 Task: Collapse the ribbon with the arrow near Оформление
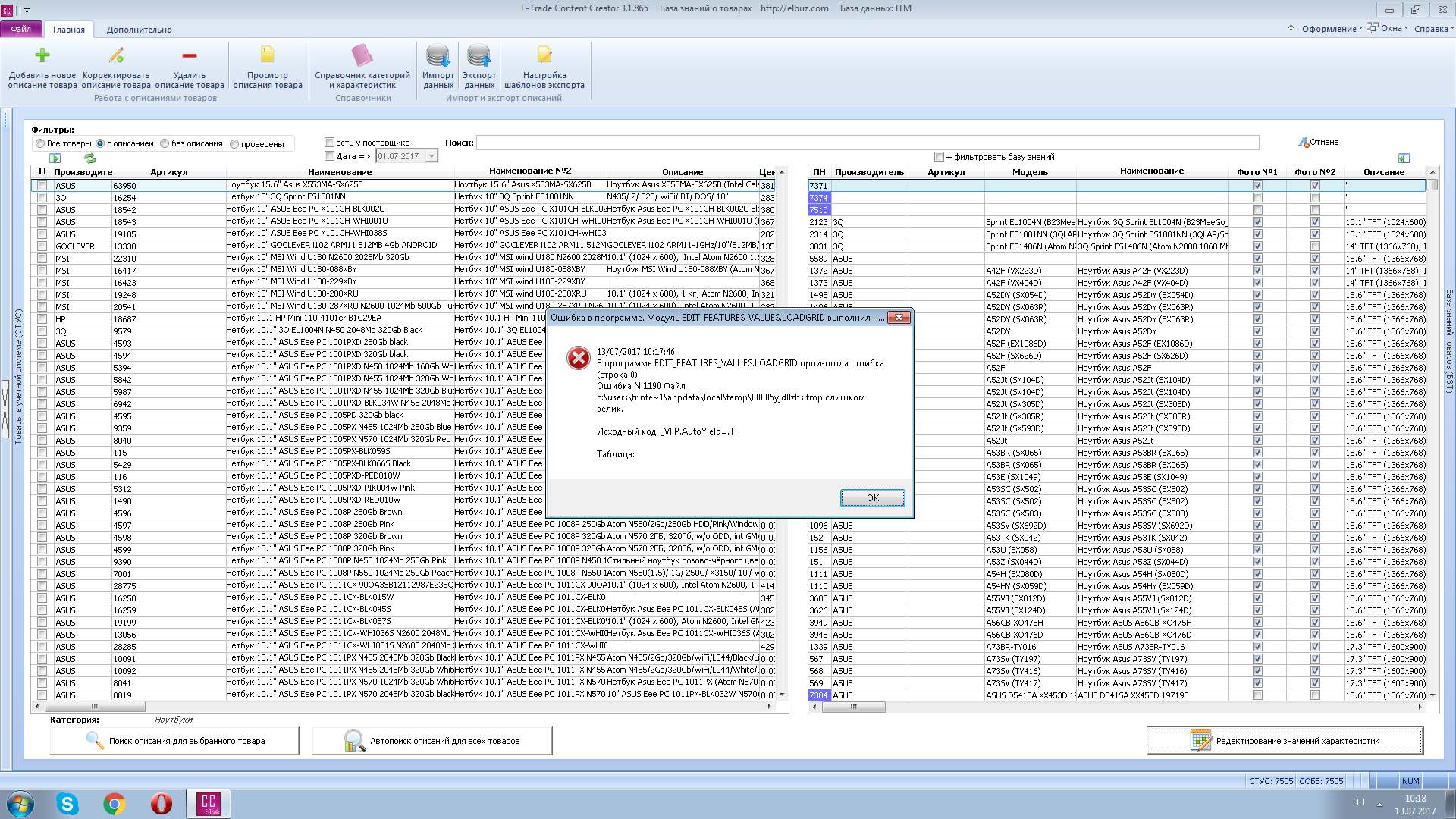[1291, 29]
